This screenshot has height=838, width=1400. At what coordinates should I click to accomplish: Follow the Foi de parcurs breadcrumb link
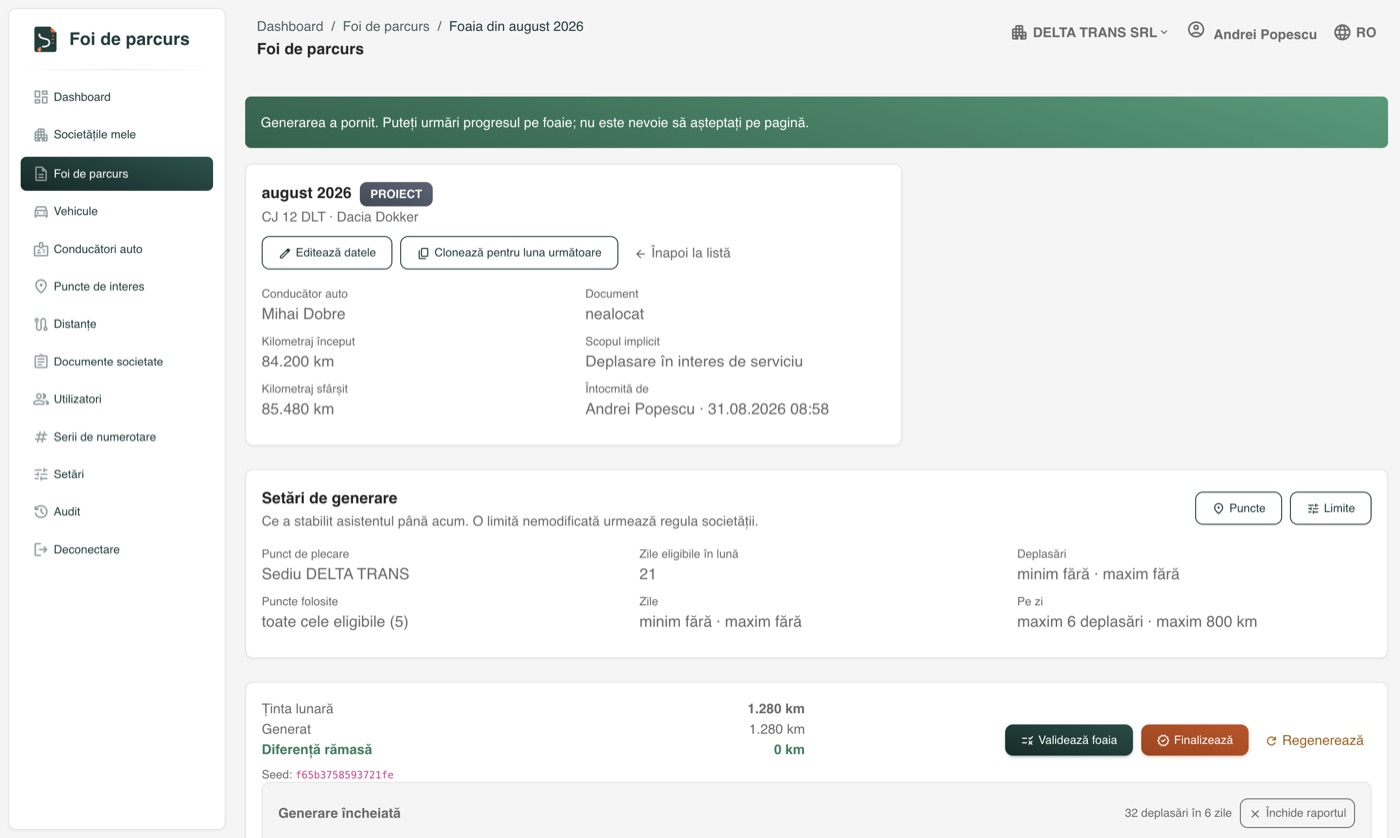pos(386,26)
